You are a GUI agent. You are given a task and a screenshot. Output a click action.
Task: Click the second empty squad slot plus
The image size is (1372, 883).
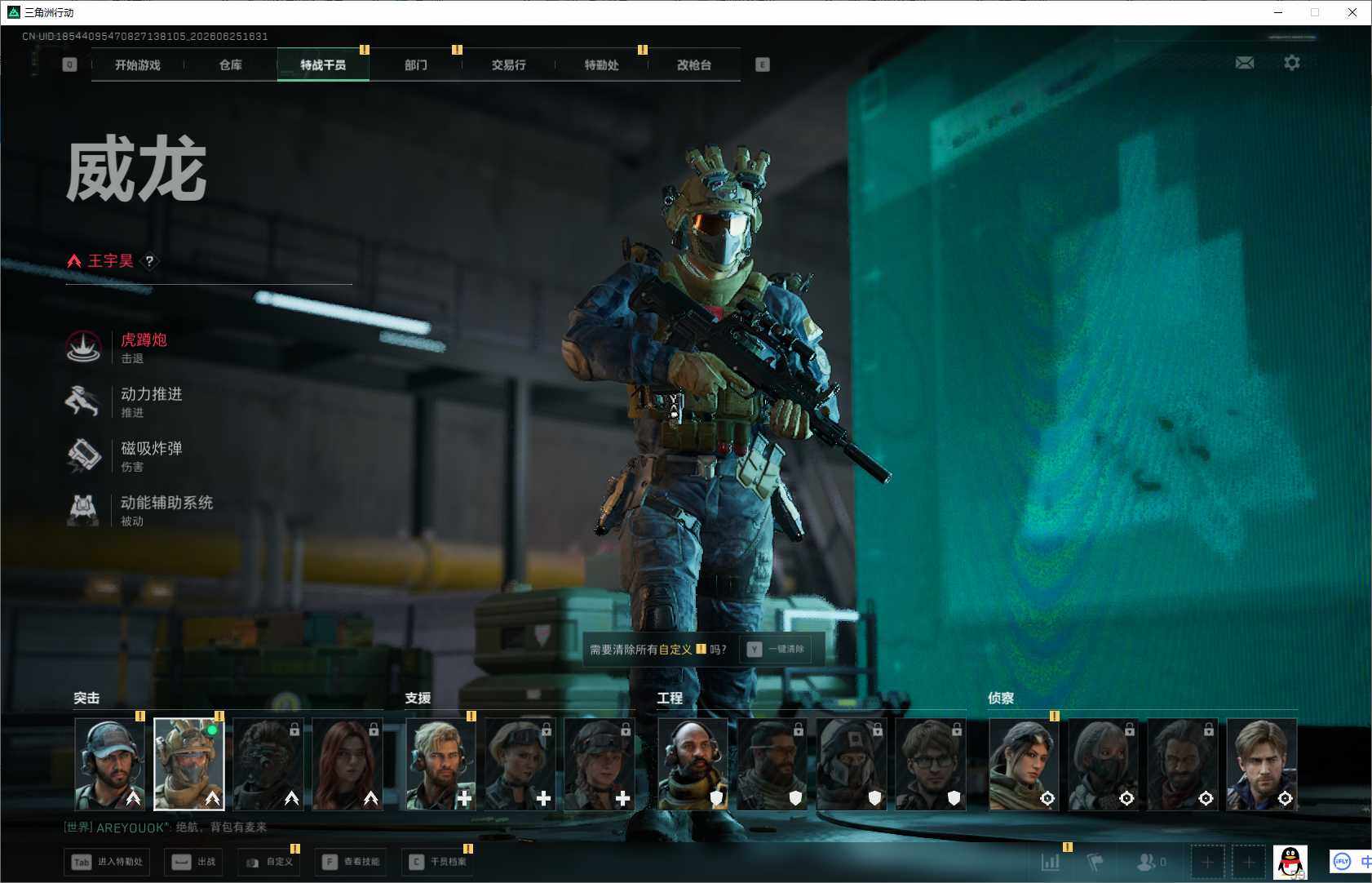click(1248, 862)
